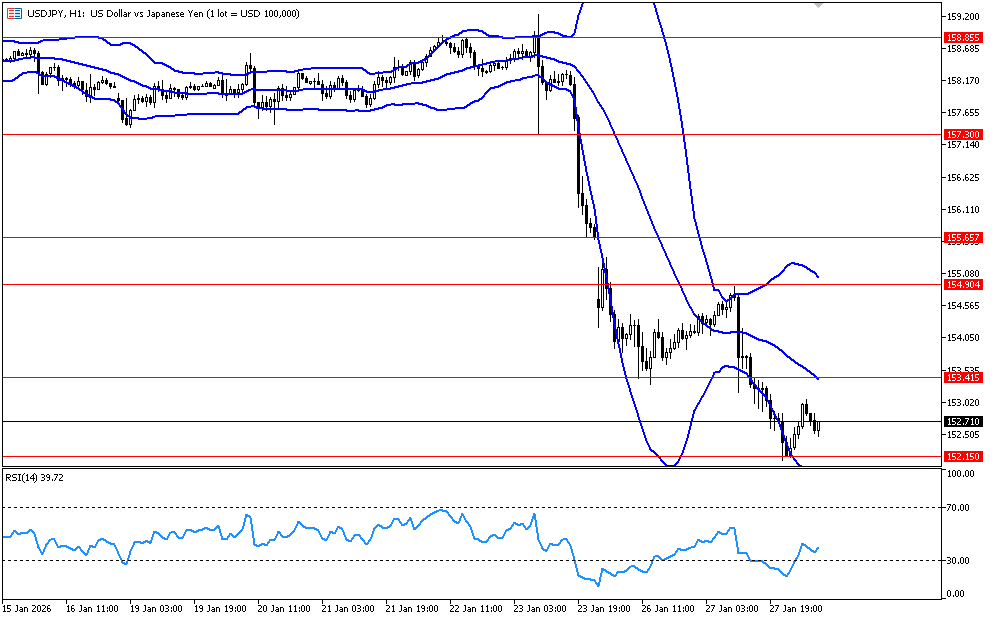
Task: Select the 157.300 red price label
Action: [961, 134]
